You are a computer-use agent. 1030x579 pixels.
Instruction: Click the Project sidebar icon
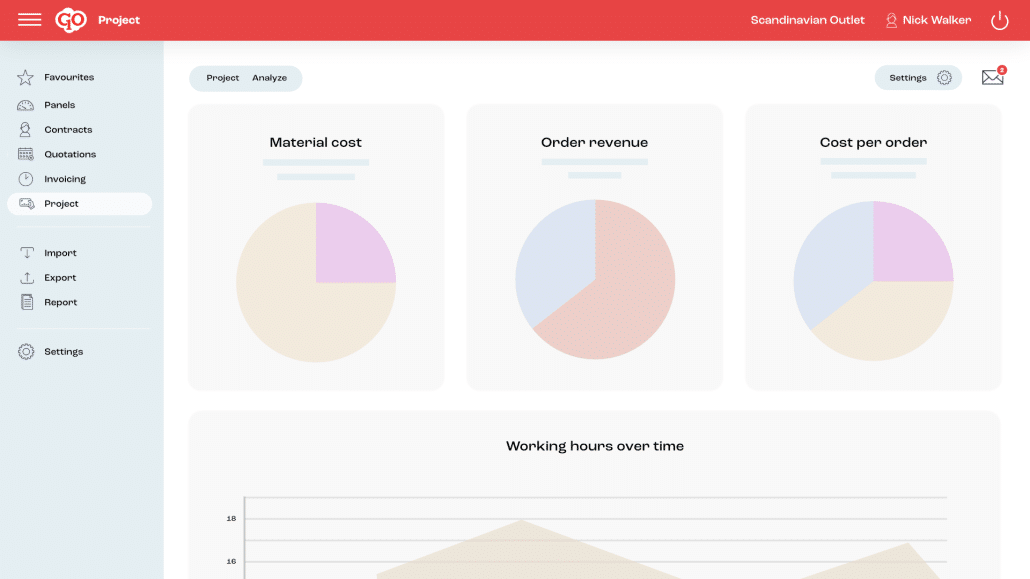tap(27, 204)
